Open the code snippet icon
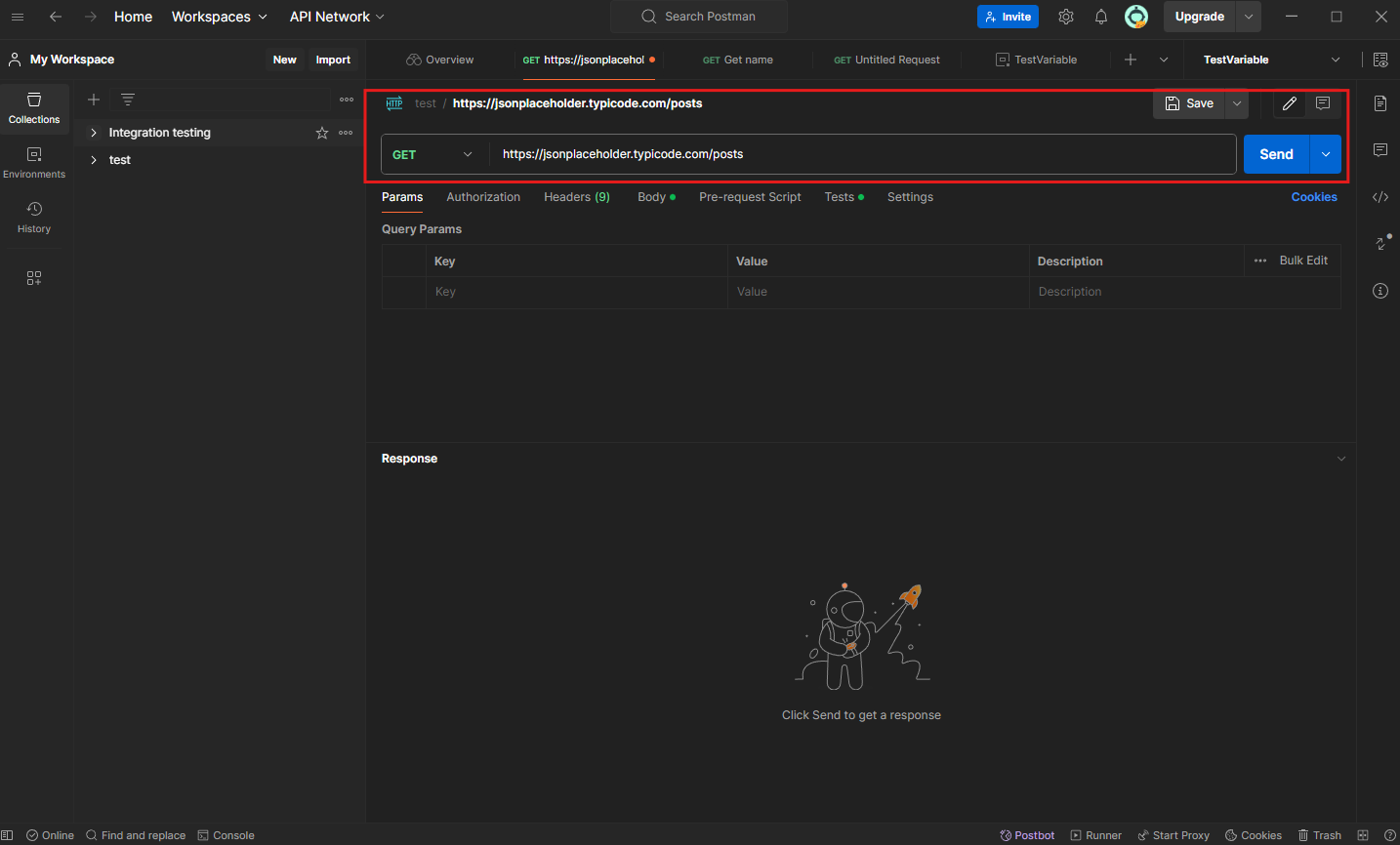Viewport: 1400px width, 845px height. 1380,197
